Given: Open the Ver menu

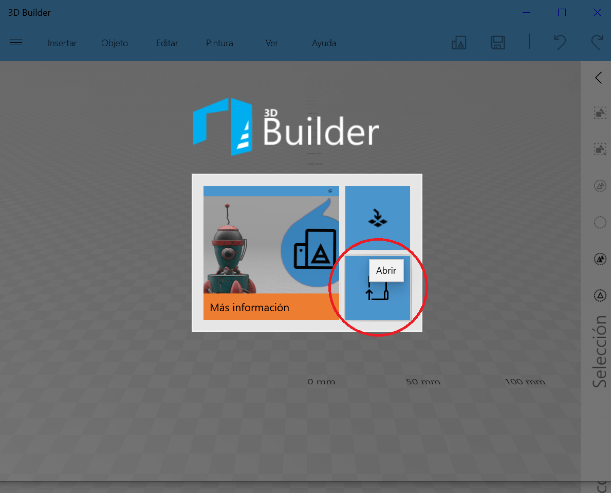Looking at the screenshot, I should coord(272,43).
